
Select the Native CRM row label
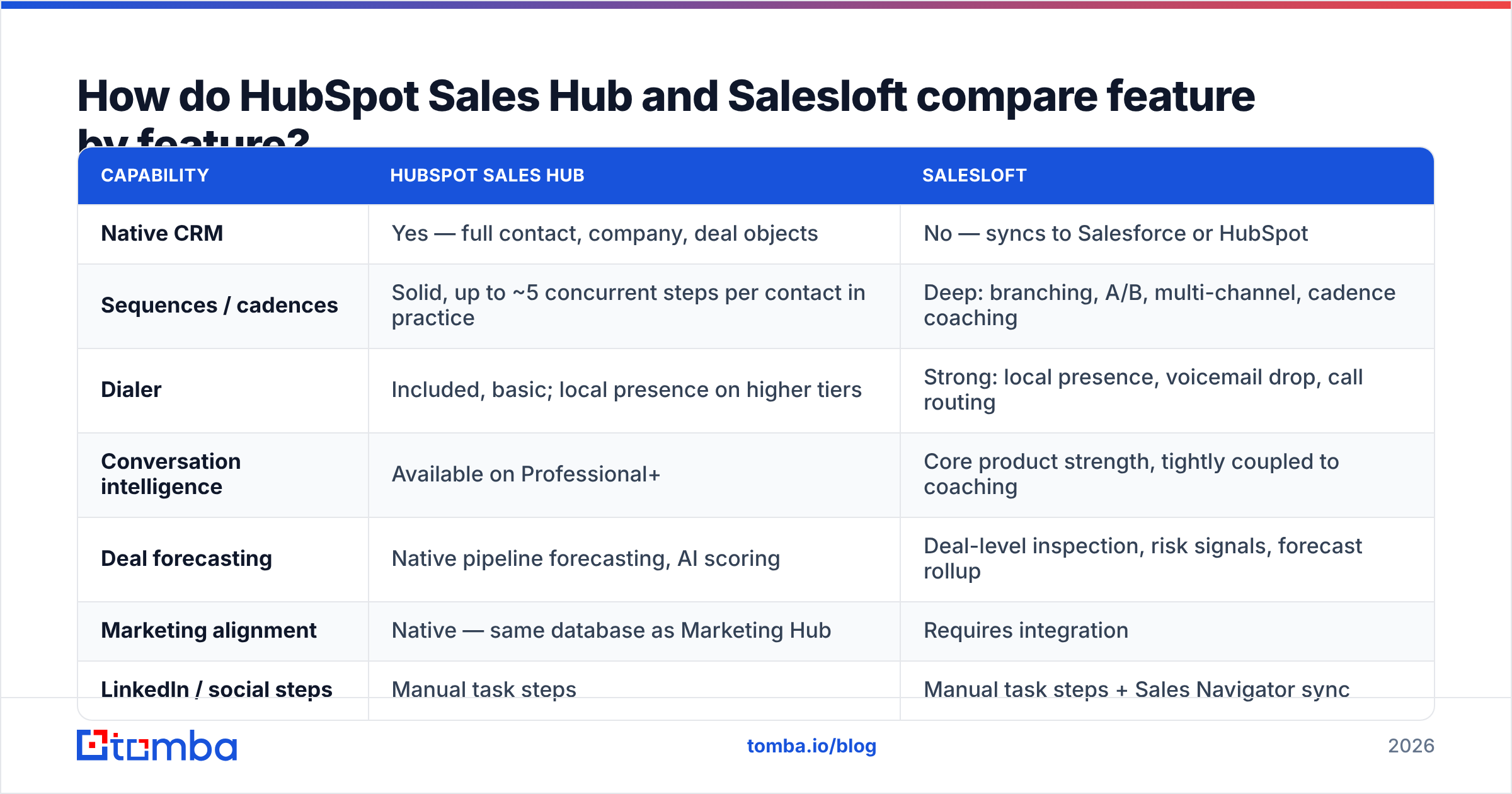[162, 233]
